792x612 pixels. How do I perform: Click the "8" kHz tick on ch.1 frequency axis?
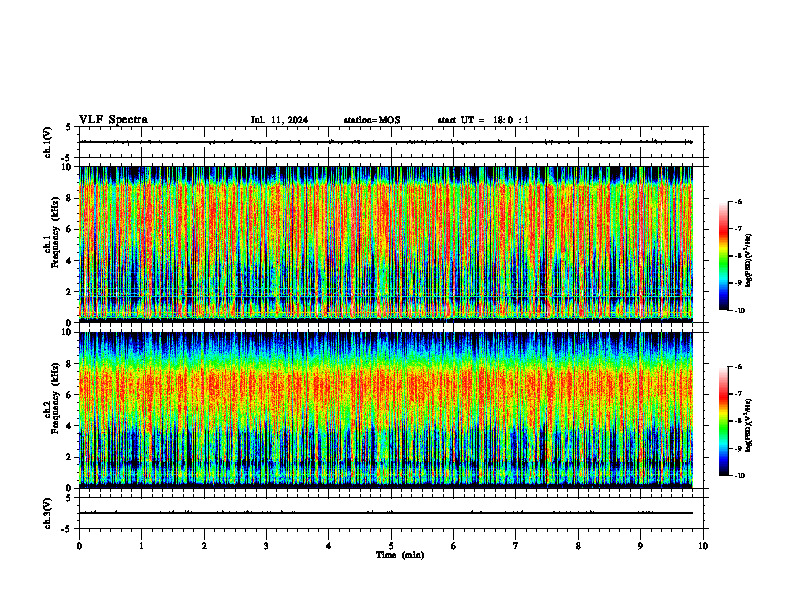[70, 198]
